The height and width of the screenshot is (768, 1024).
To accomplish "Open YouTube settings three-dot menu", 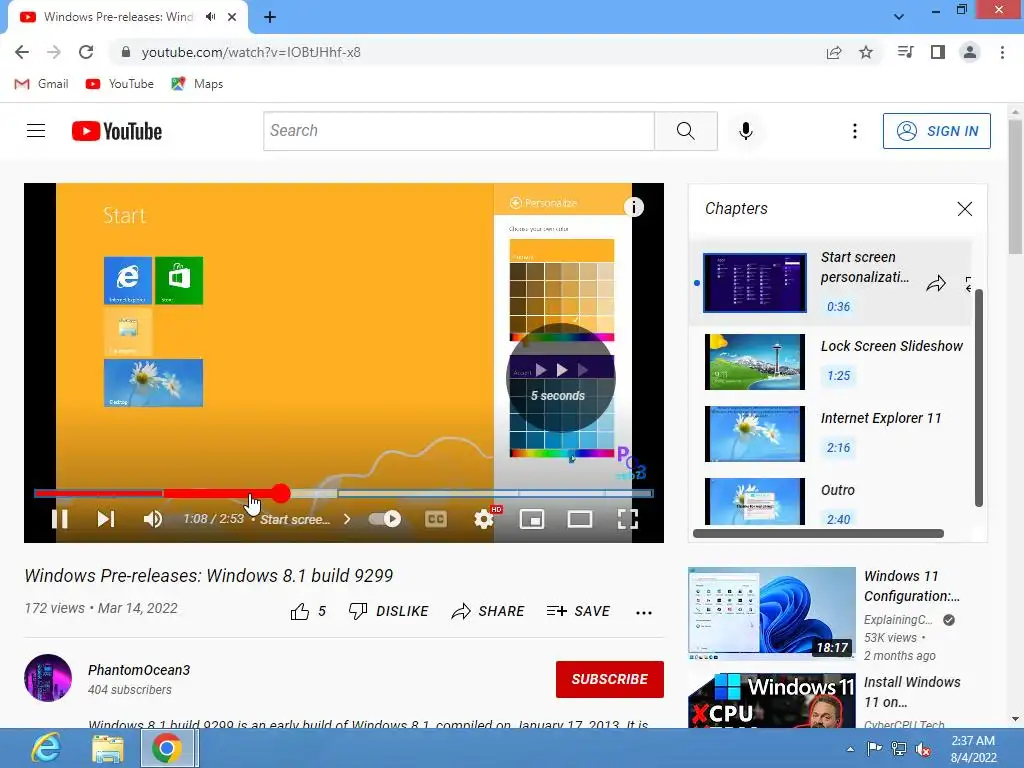I will point(854,131).
